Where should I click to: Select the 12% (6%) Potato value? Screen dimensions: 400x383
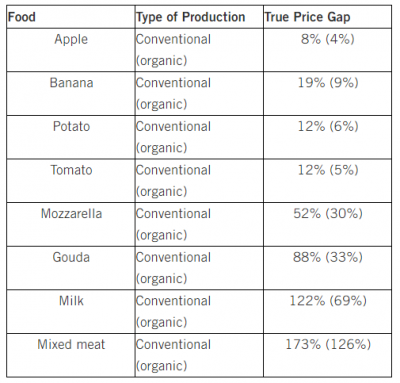[328, 126]
